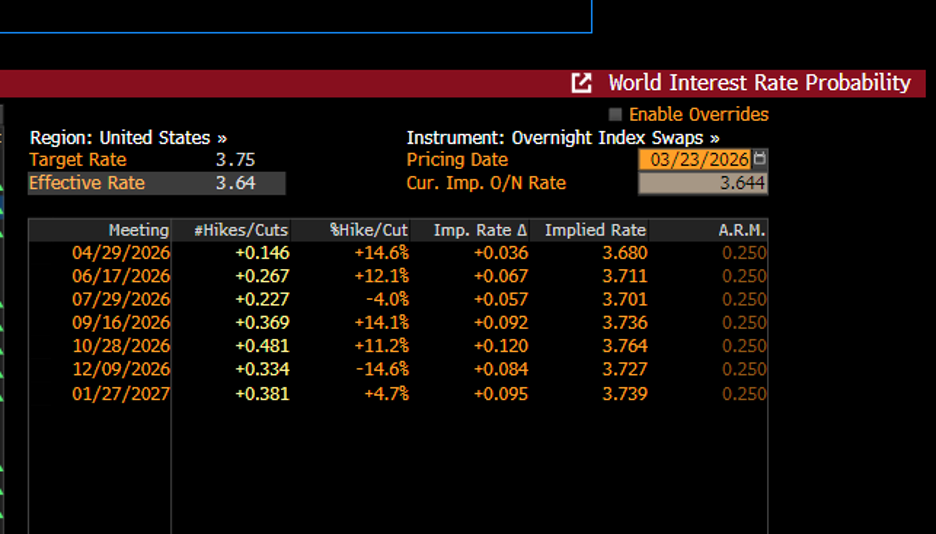Image resolution: width=936 pixels, height=534 pixels.
Task: Click the 12/09/2026 meeting date
Action: coord(121,370)
